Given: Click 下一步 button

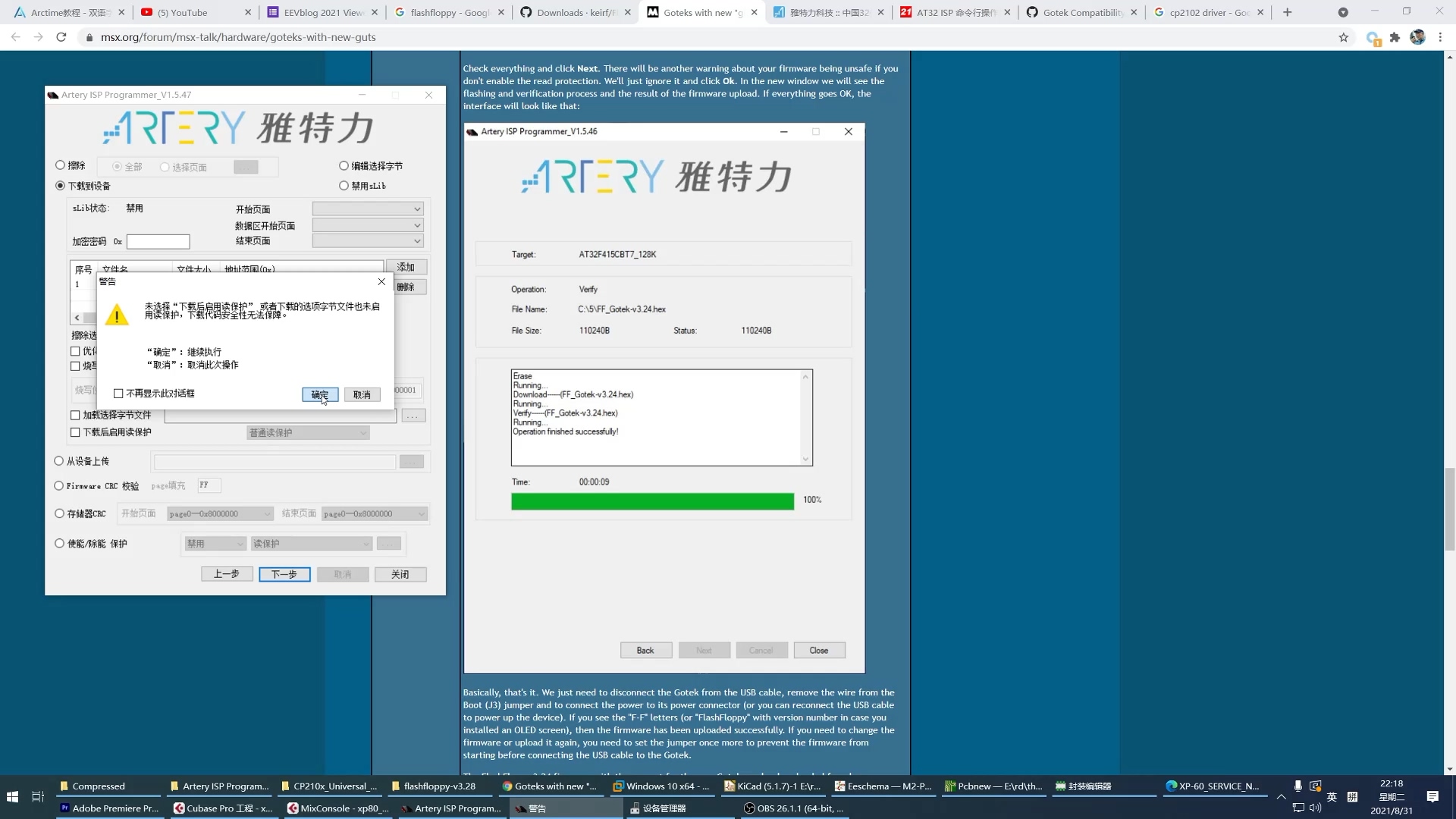Looking at the screenshot, I should click(x=284, y=574).
